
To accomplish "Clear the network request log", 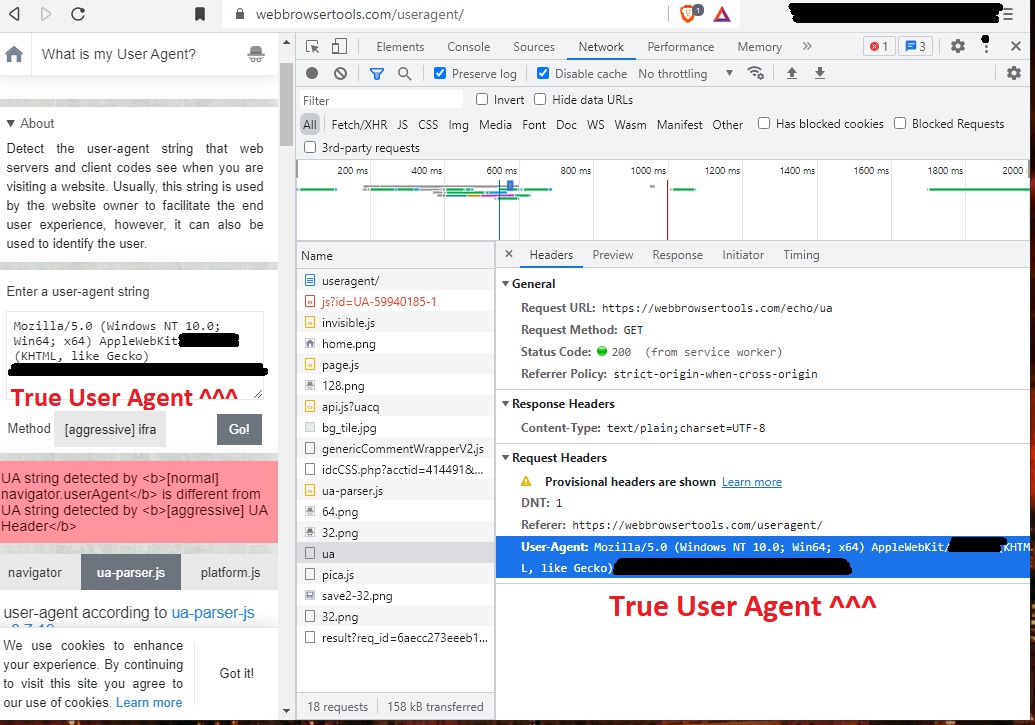I will tap(339, 73).
